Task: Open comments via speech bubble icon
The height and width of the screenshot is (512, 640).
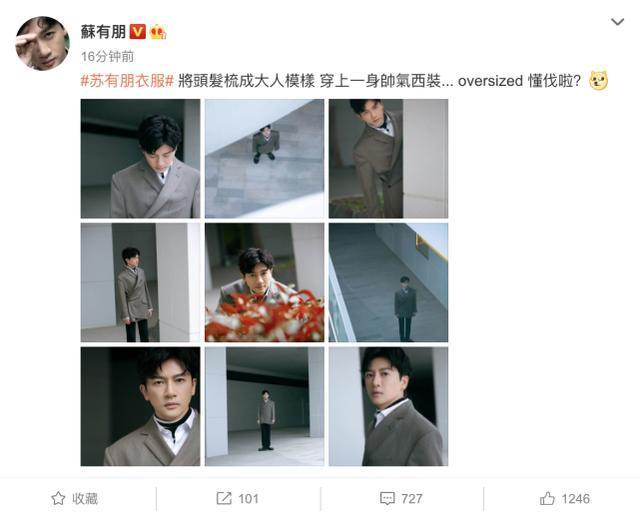Action: (x=387, y=498)
